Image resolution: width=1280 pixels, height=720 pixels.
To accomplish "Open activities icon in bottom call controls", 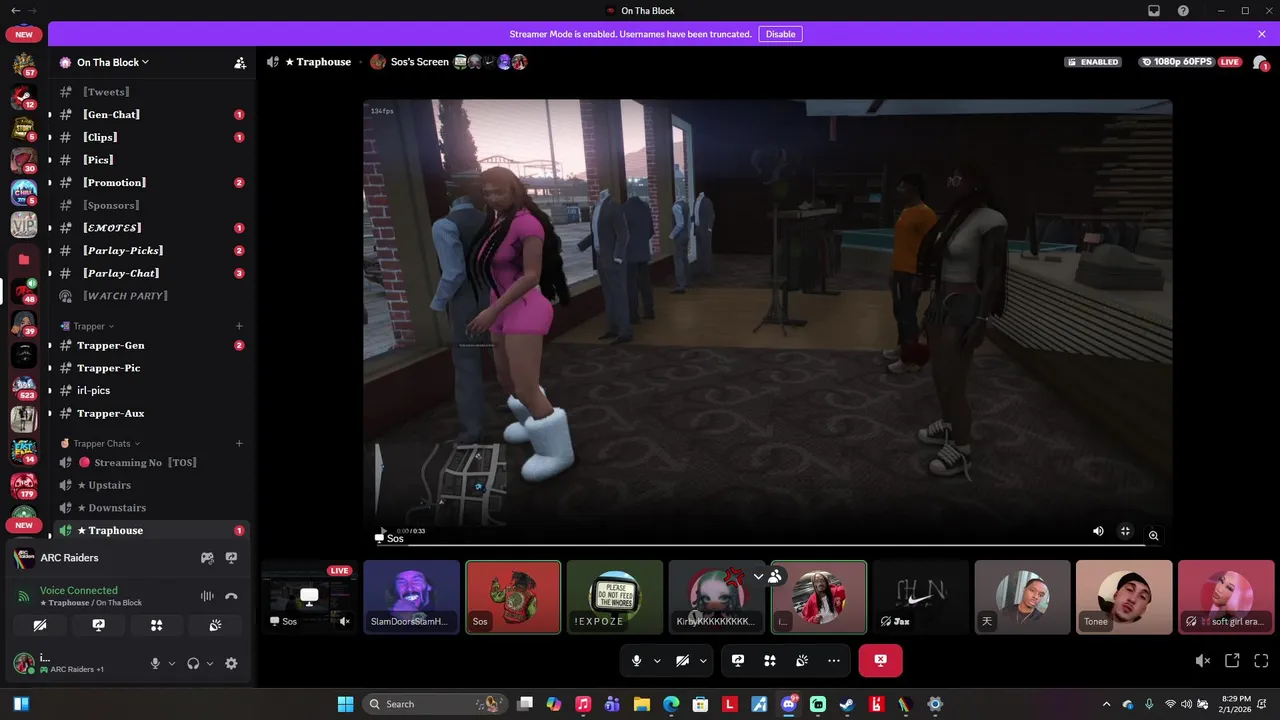I will click(x=769, y=661).
